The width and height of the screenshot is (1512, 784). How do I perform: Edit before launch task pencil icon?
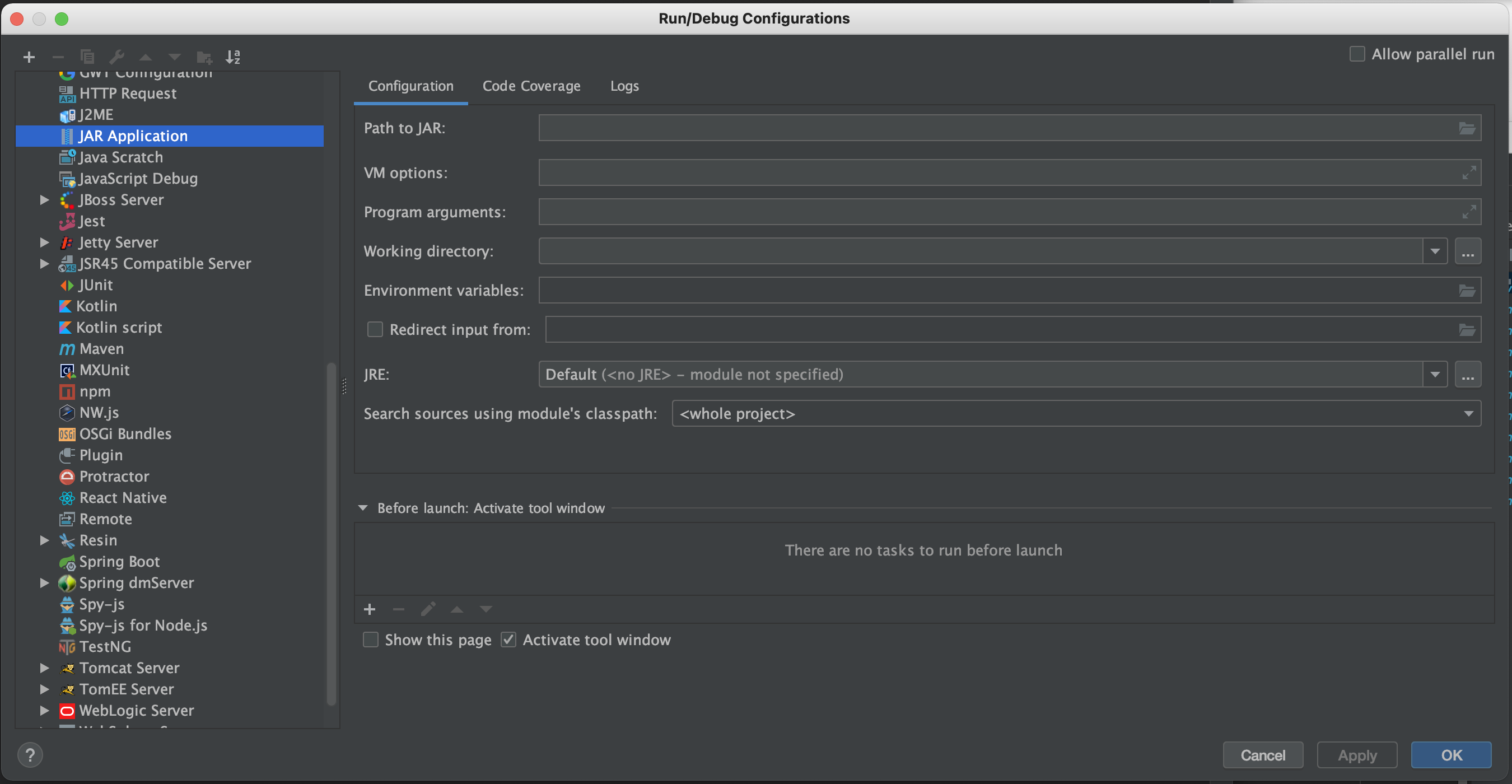[428, 609]
